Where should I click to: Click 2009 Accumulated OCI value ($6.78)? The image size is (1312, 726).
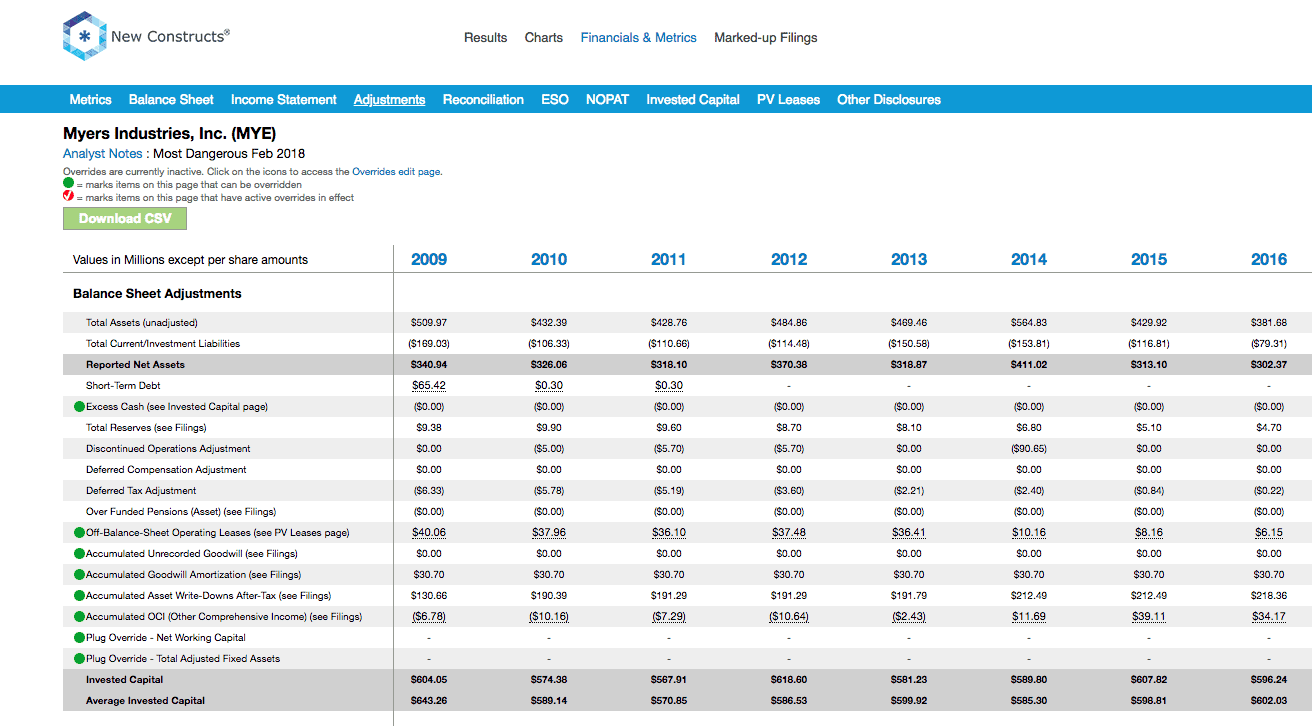[429, 617]
